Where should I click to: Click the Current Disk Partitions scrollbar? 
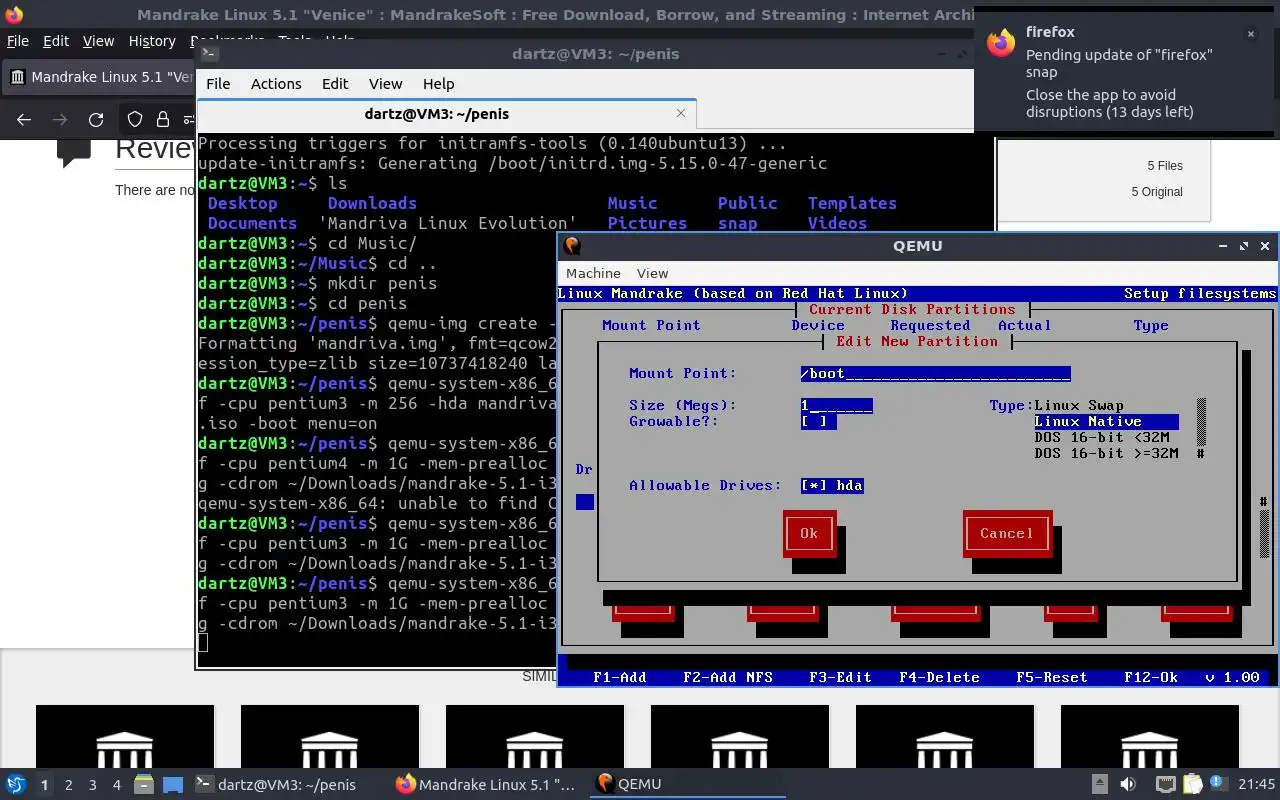[x=1264, y=525]
